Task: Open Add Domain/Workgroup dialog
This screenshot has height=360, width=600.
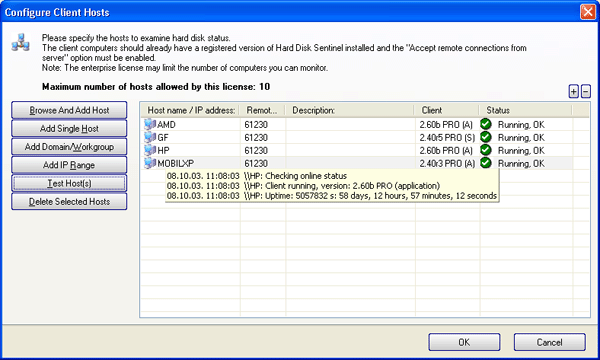Action: coord(69,147)
